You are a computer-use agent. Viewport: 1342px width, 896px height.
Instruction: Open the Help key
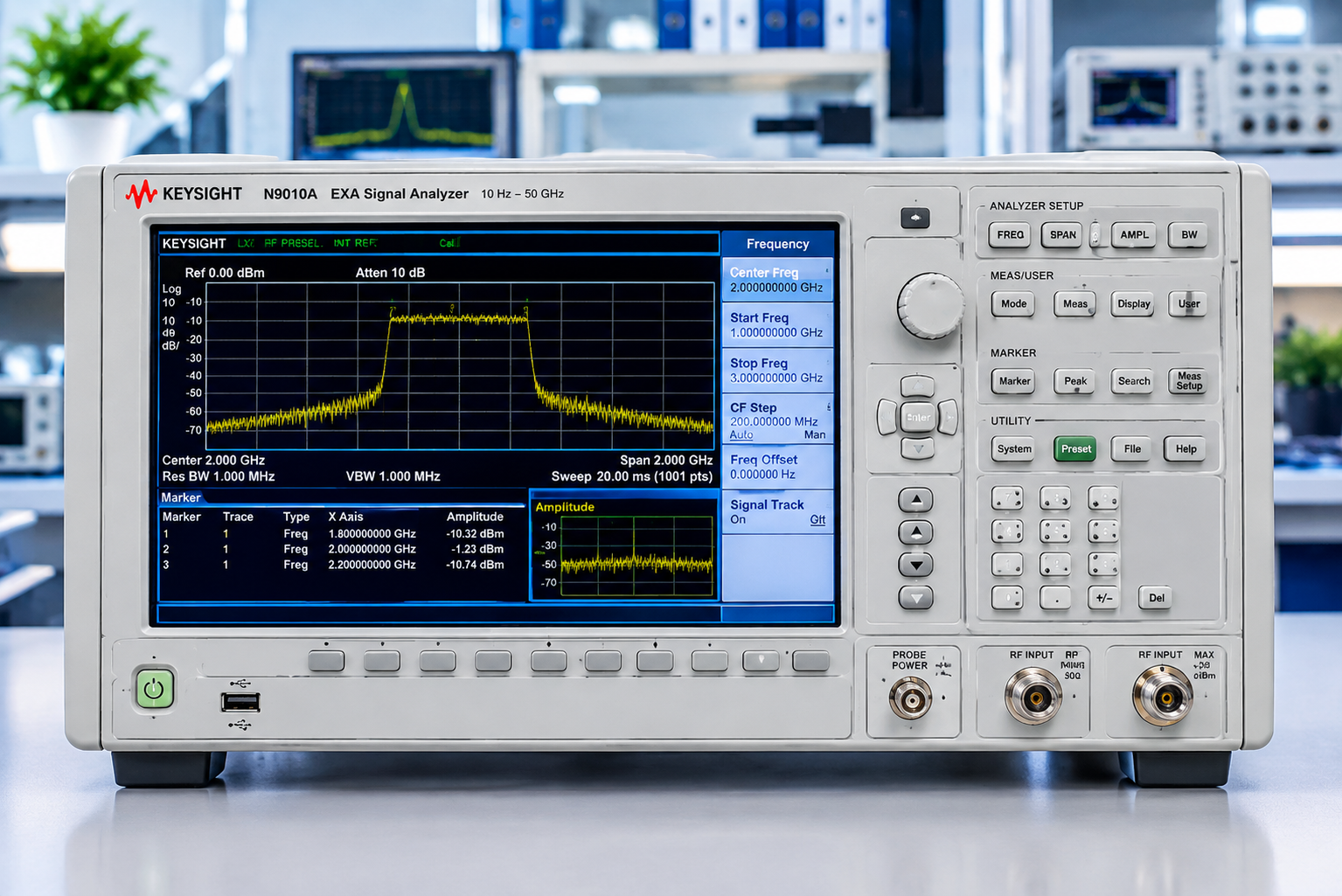click(x=1186, y=449)
